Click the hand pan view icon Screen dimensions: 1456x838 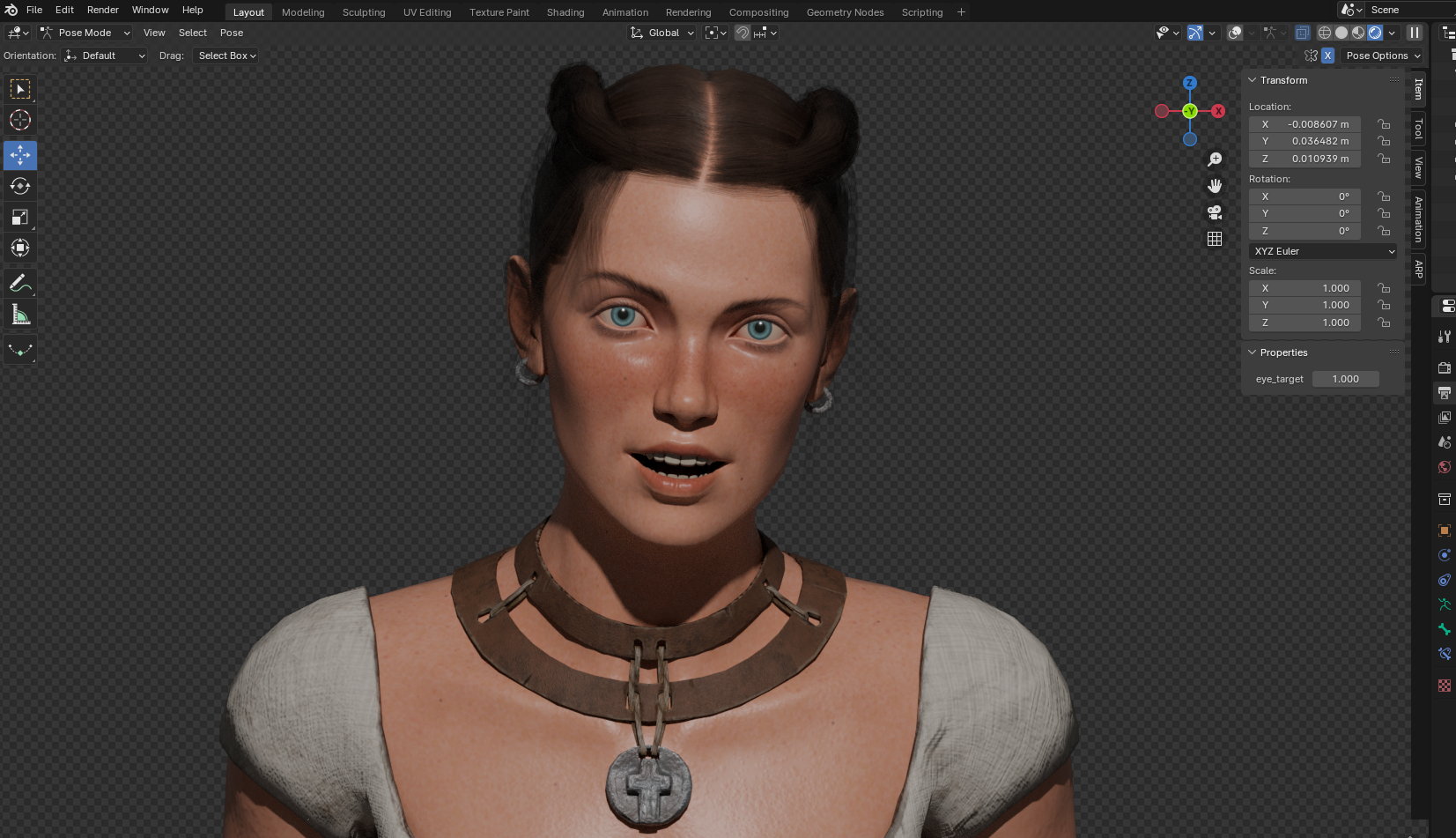pyautogui.click(x=1215, y=186)
